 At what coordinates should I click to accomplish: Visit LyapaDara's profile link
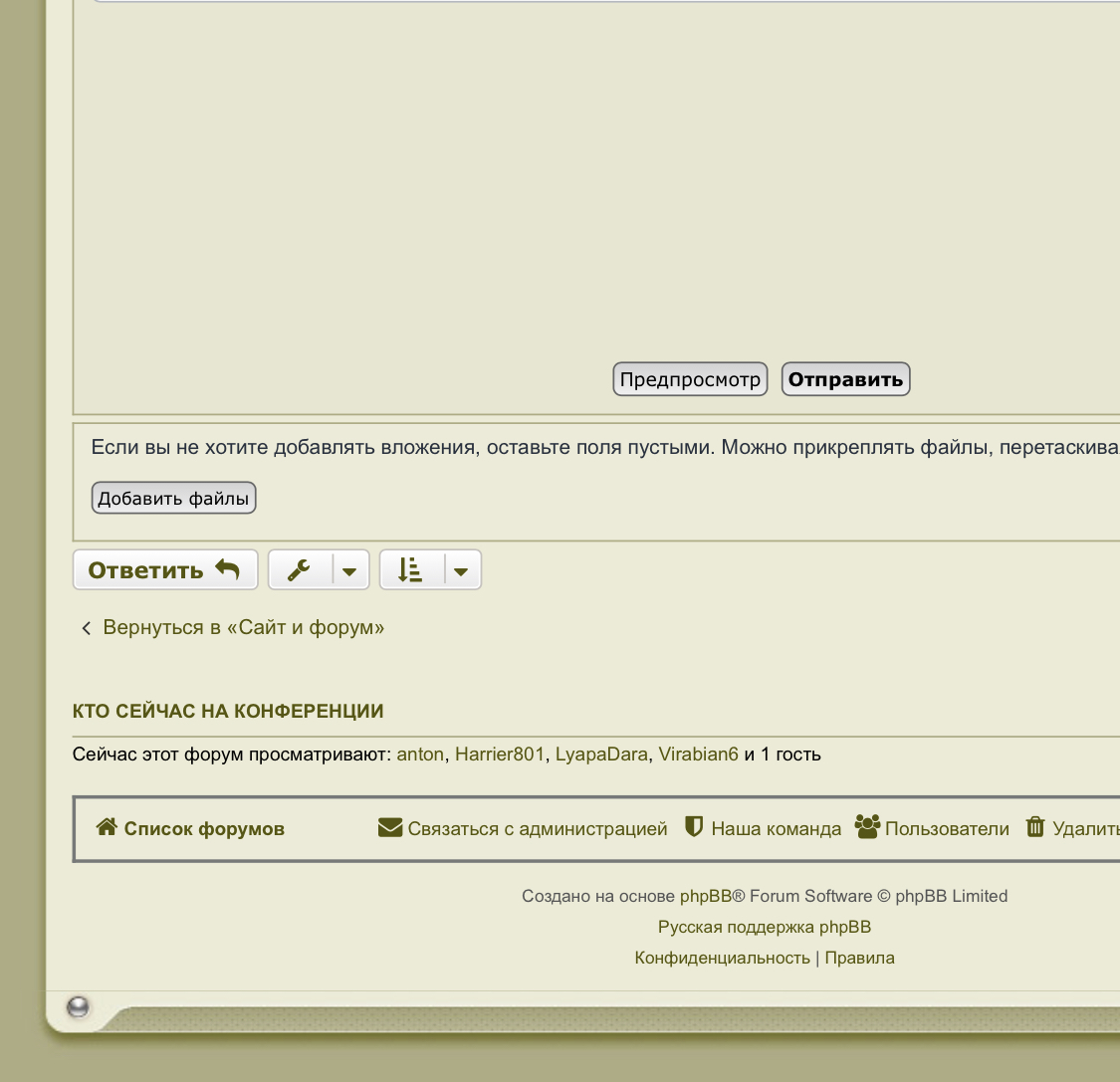click(x=601, y=755)
